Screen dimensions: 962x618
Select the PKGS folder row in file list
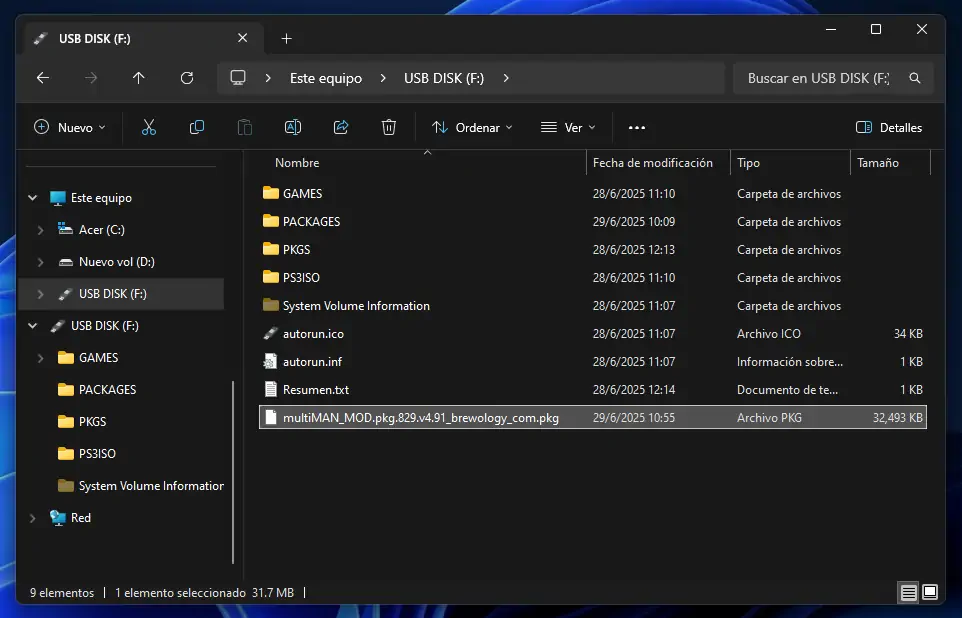click(593, 249)
